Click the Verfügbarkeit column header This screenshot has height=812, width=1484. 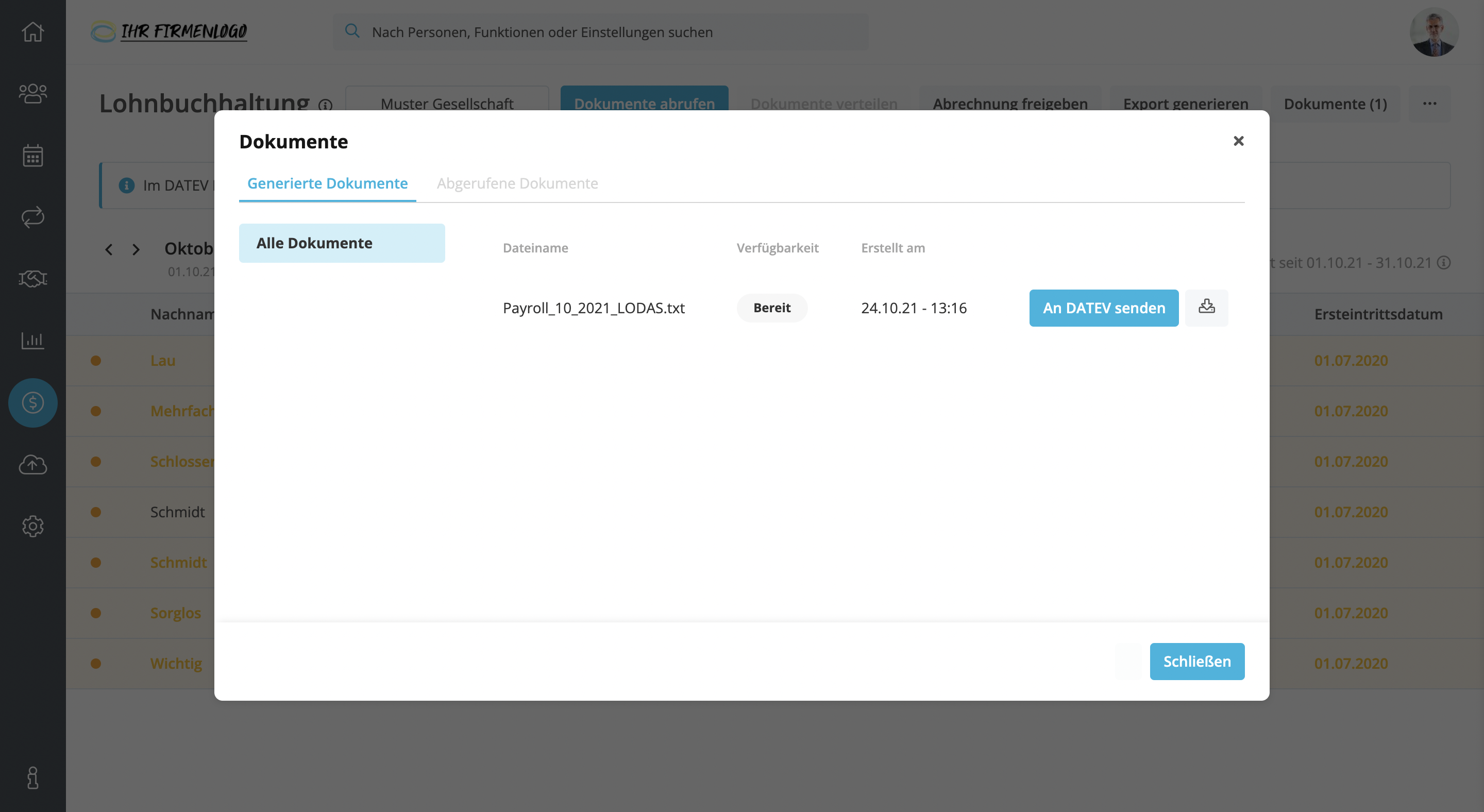coord(777,248)
